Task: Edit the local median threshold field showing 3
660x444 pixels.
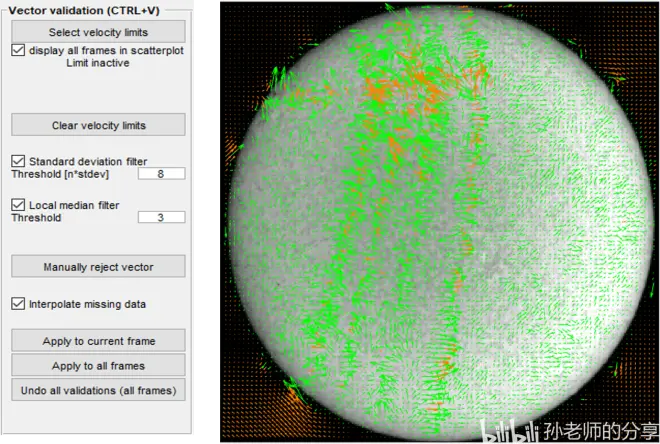Action: tap(161, 218)
